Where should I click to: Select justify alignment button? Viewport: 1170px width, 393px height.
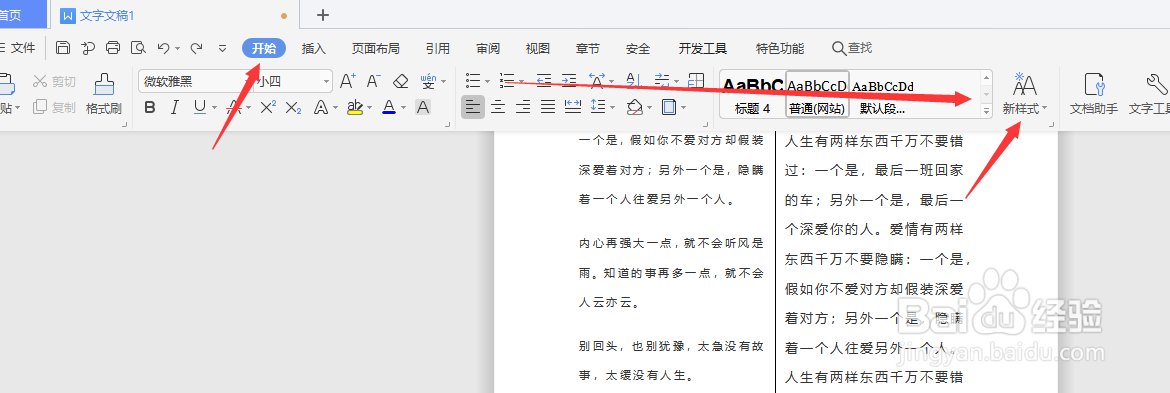548,107
